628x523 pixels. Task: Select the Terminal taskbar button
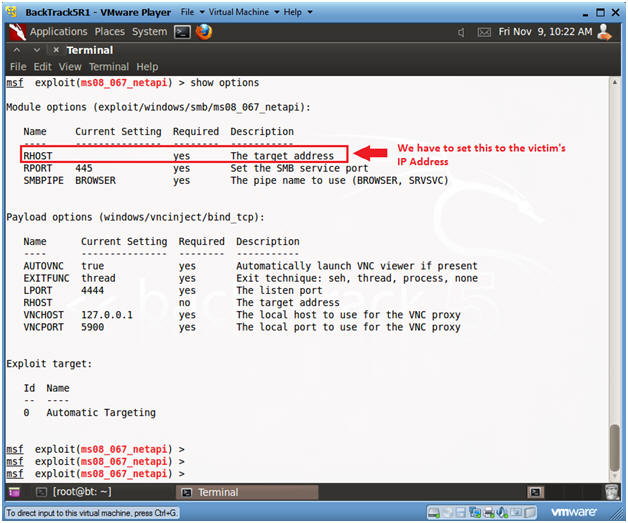(247, 492)
